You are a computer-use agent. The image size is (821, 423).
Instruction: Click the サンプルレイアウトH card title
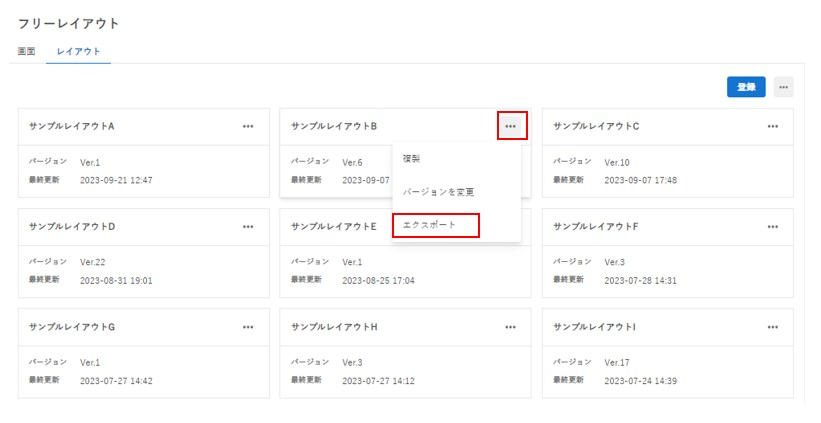pos(334,327)
